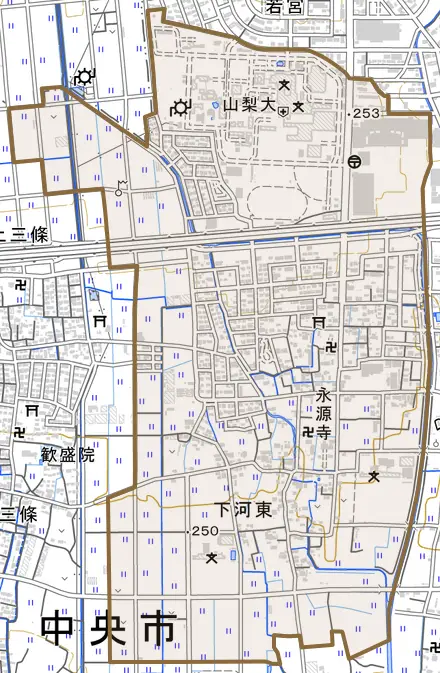Click the post office symbol below 253
The width and height of the screenshot is (440, 673).
[x=355, y=162]
